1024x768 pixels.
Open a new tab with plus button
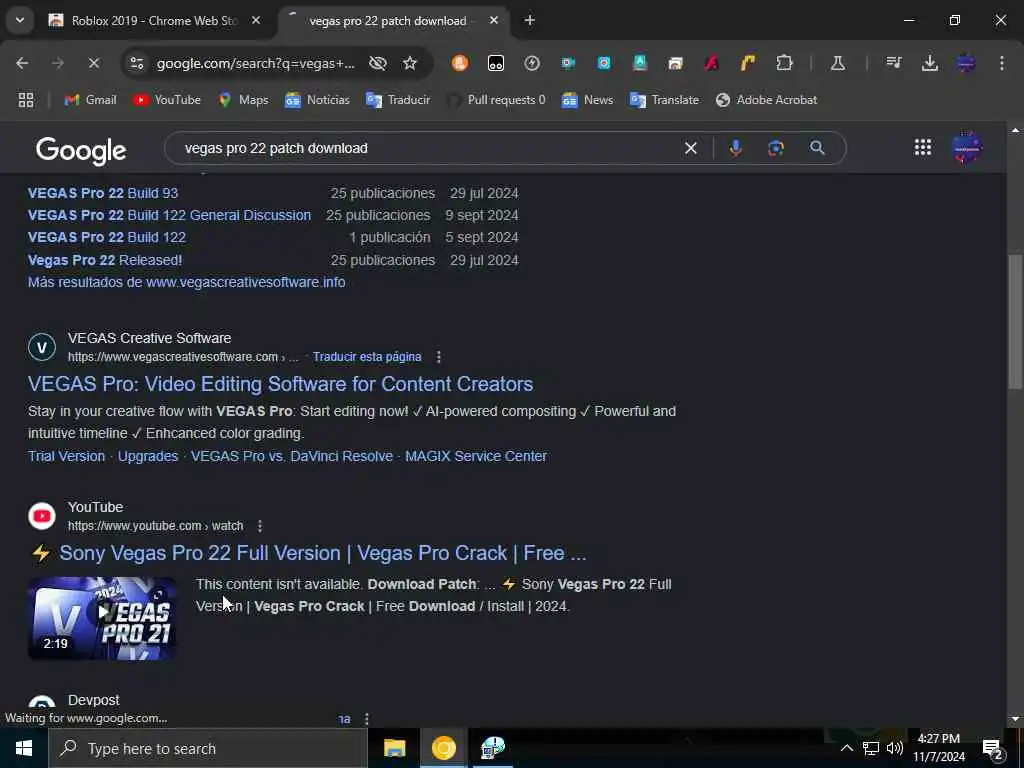(530, 21)
